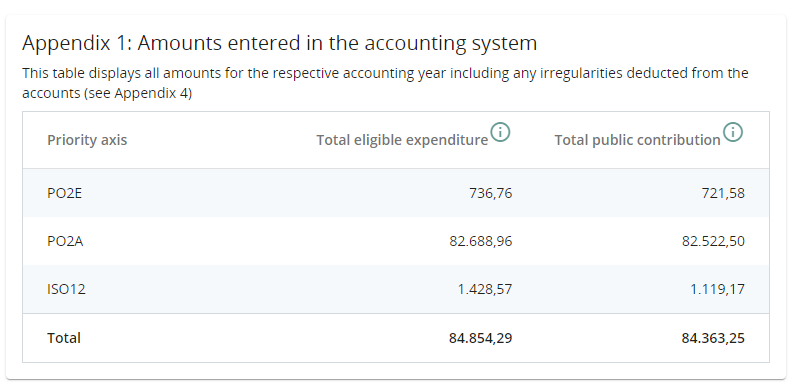This screenshot has width=797, height=389.
Task: Click the Appendix 1 heading title
Action: (x=280, y=43)
